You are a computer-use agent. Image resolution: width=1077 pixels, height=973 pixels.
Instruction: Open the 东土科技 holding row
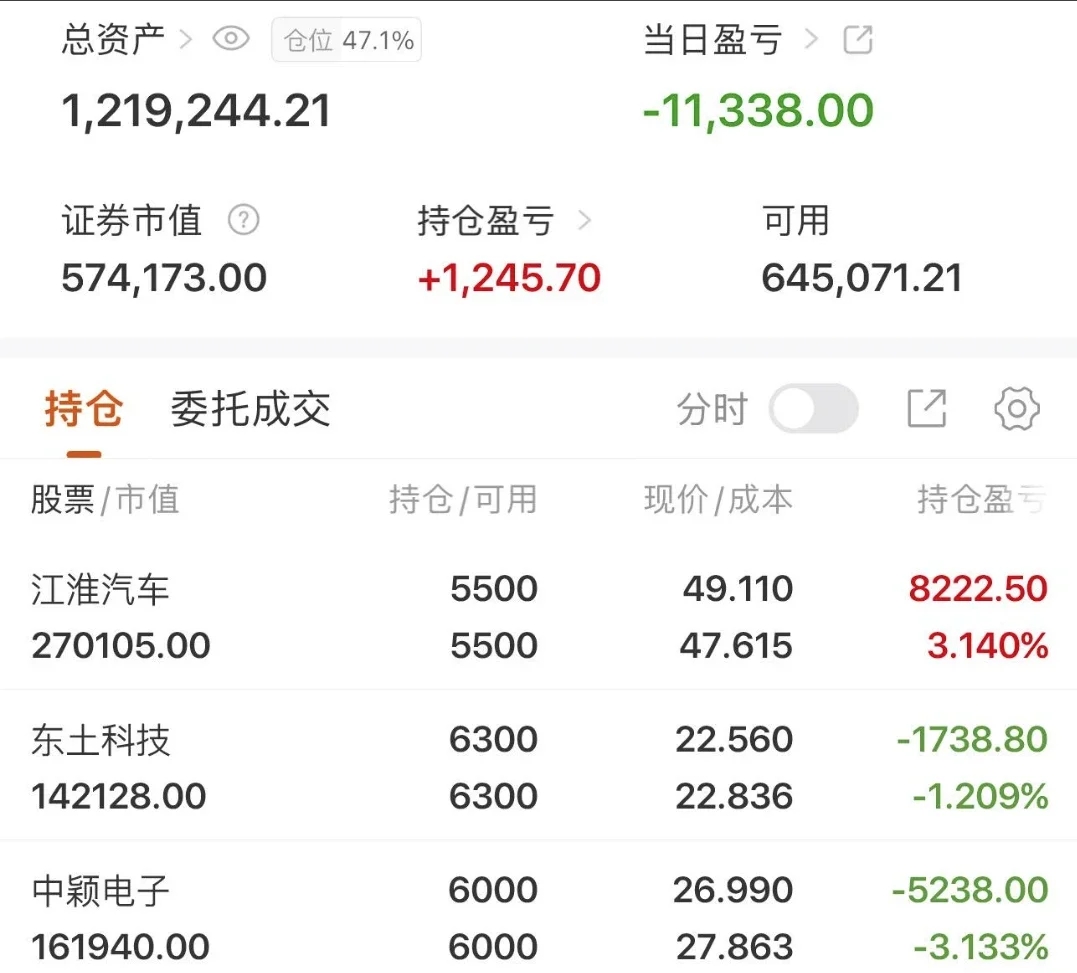click(538, 766)
